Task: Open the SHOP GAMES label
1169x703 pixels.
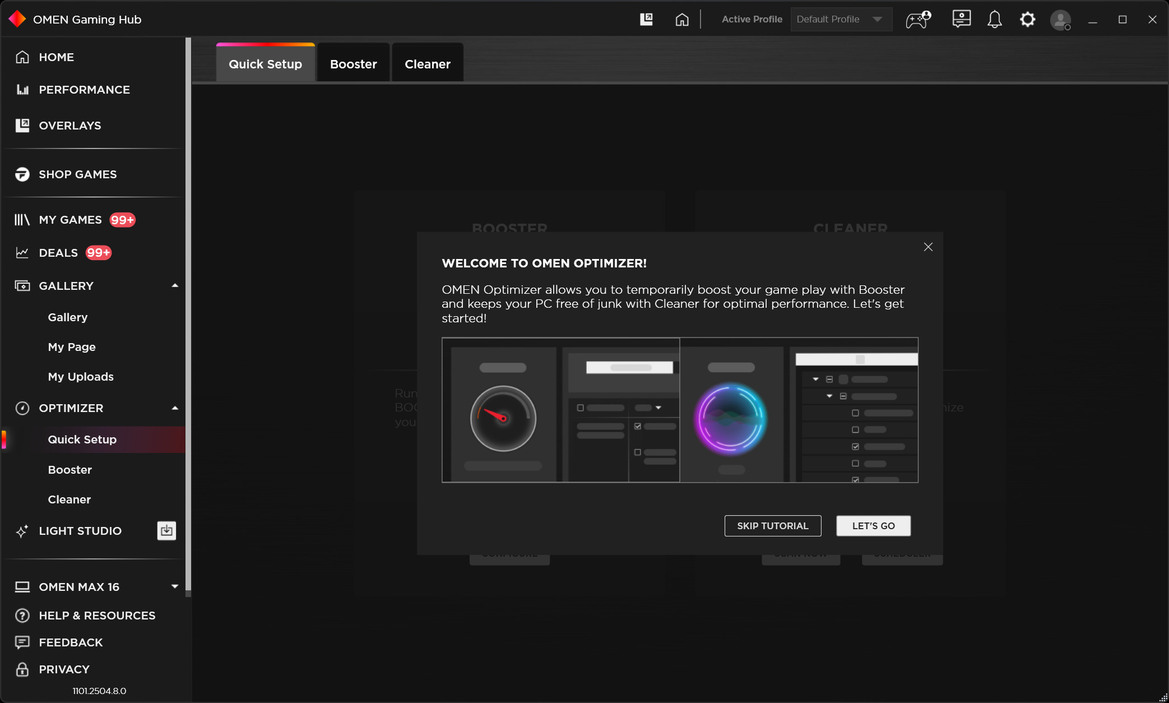Action: 78,174
